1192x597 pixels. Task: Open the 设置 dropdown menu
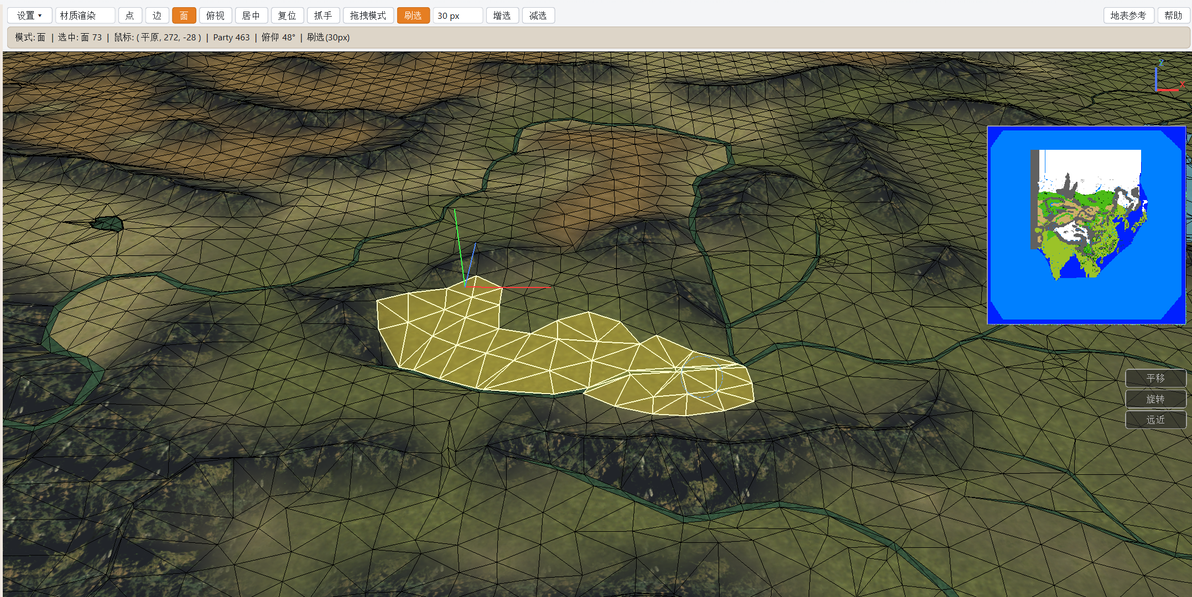(x=30, y=15)
